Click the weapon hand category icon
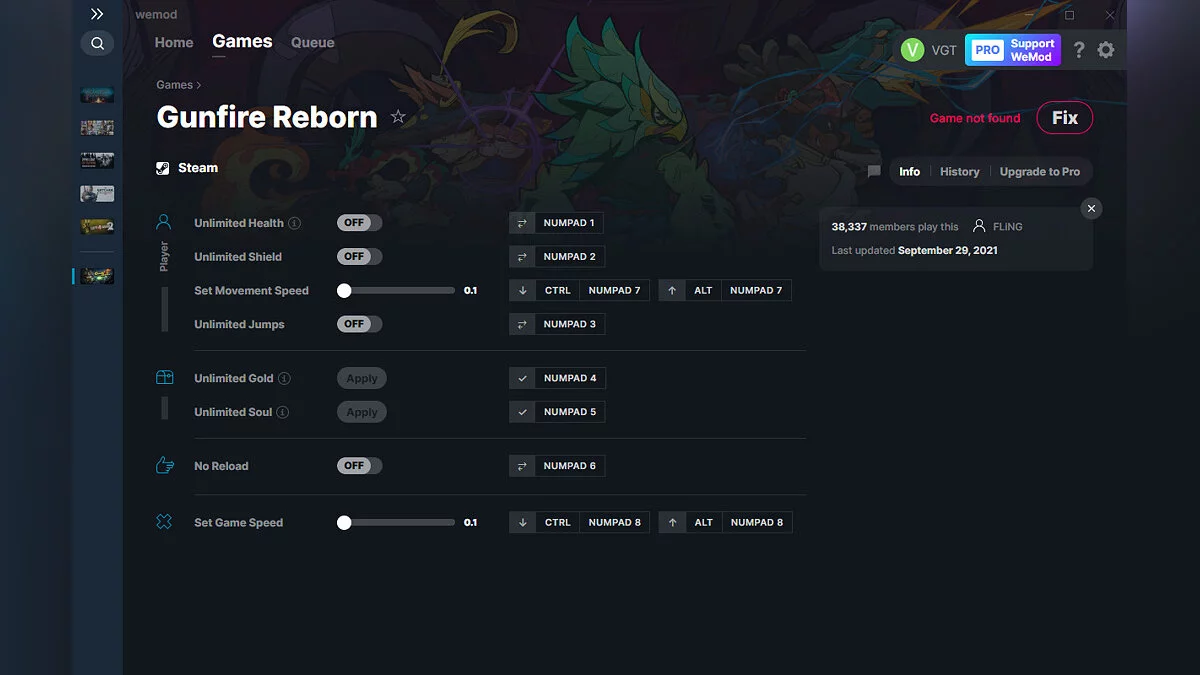 click(164, 465)
